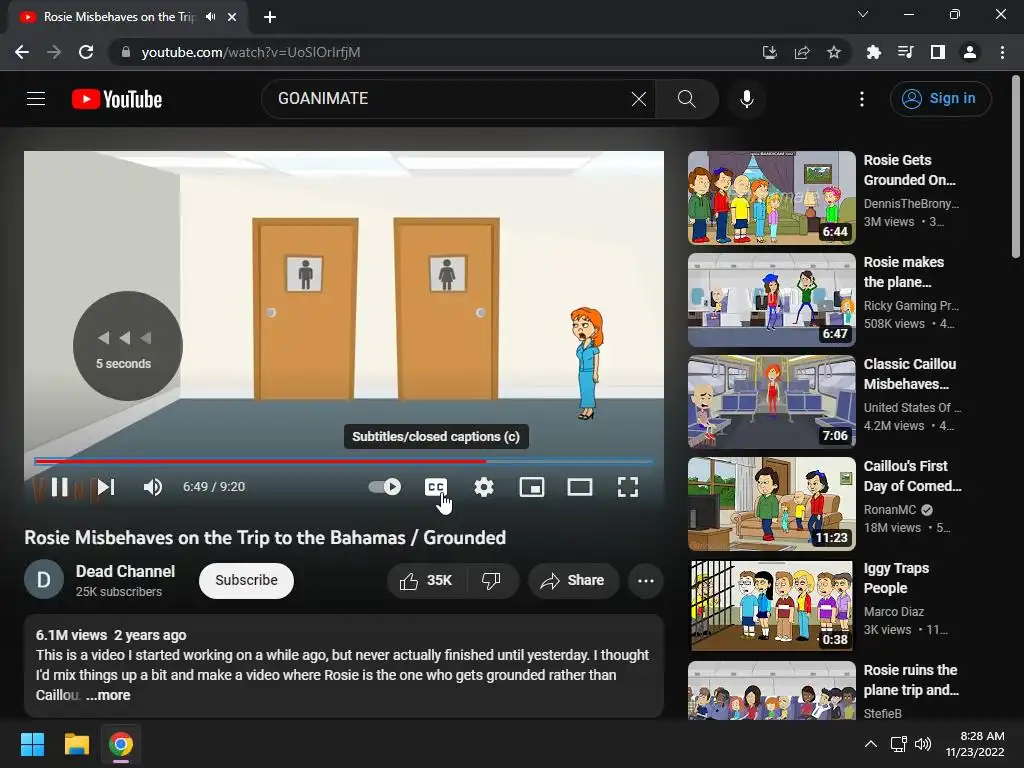
Task: Pause the video playback
Action: pyautogui.click(x=59, y=487)
